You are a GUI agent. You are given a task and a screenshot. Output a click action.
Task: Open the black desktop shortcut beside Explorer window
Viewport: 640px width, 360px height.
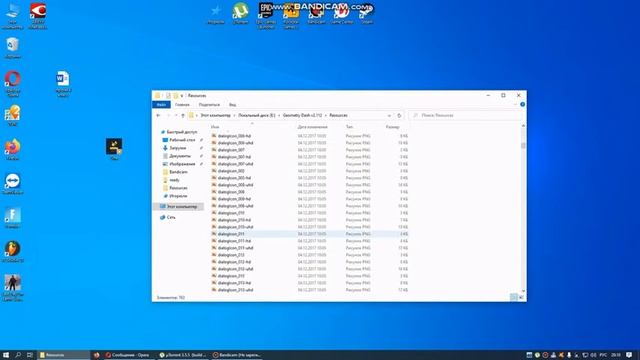click(114, 149)
